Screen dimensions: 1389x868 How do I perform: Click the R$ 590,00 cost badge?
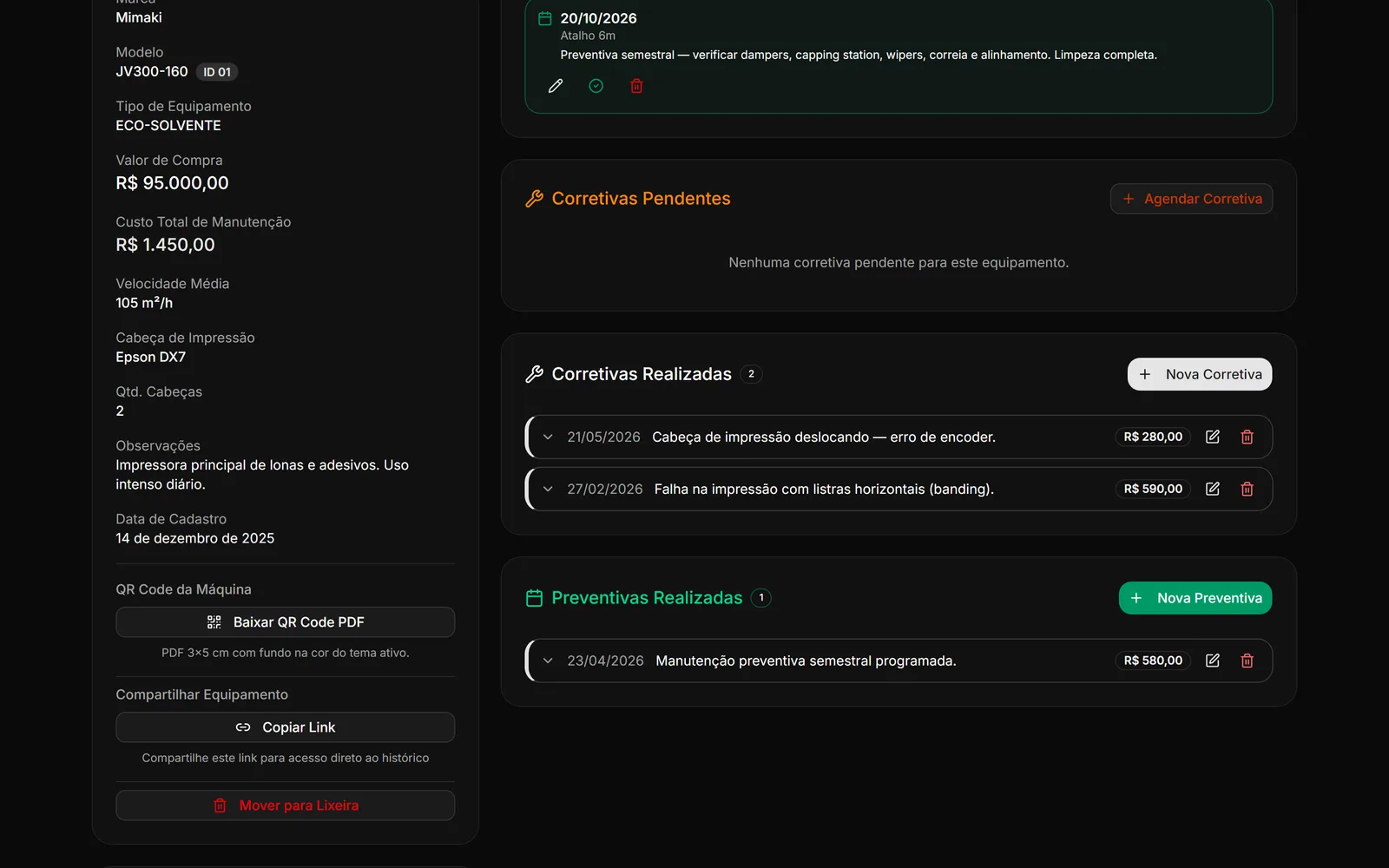[1153, 489]
